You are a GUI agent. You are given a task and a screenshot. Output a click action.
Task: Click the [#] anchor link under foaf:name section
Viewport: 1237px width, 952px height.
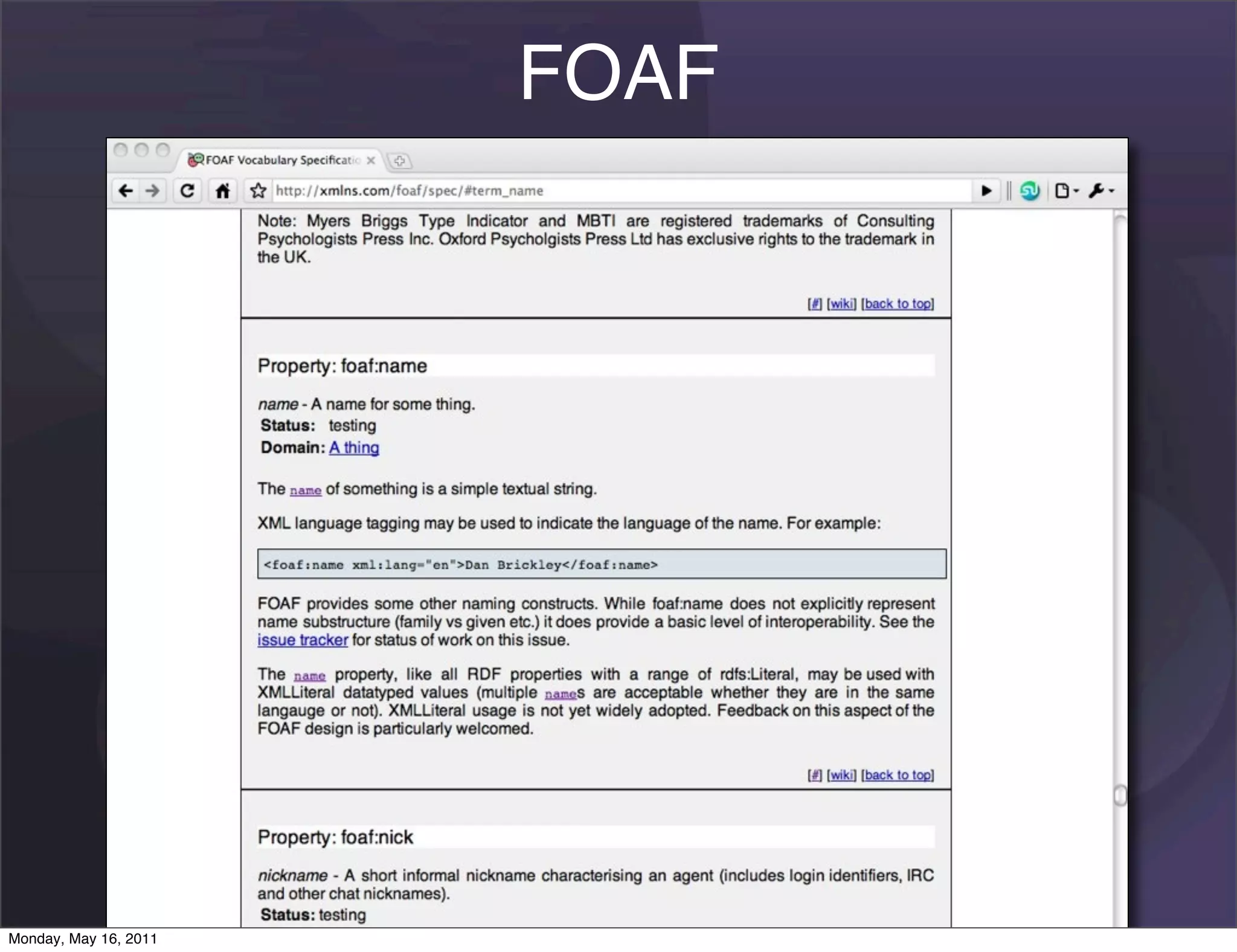[x=815, y=775]
